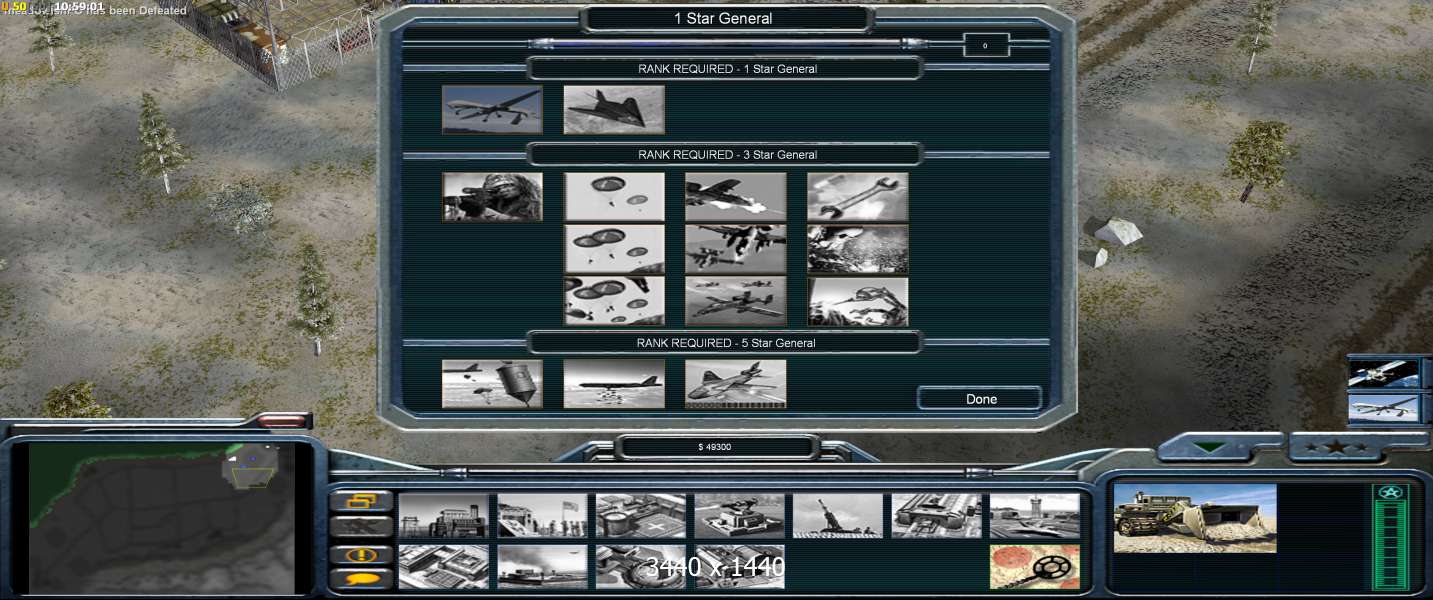Click the 10:59:01 game timer

tap(80, 6)
